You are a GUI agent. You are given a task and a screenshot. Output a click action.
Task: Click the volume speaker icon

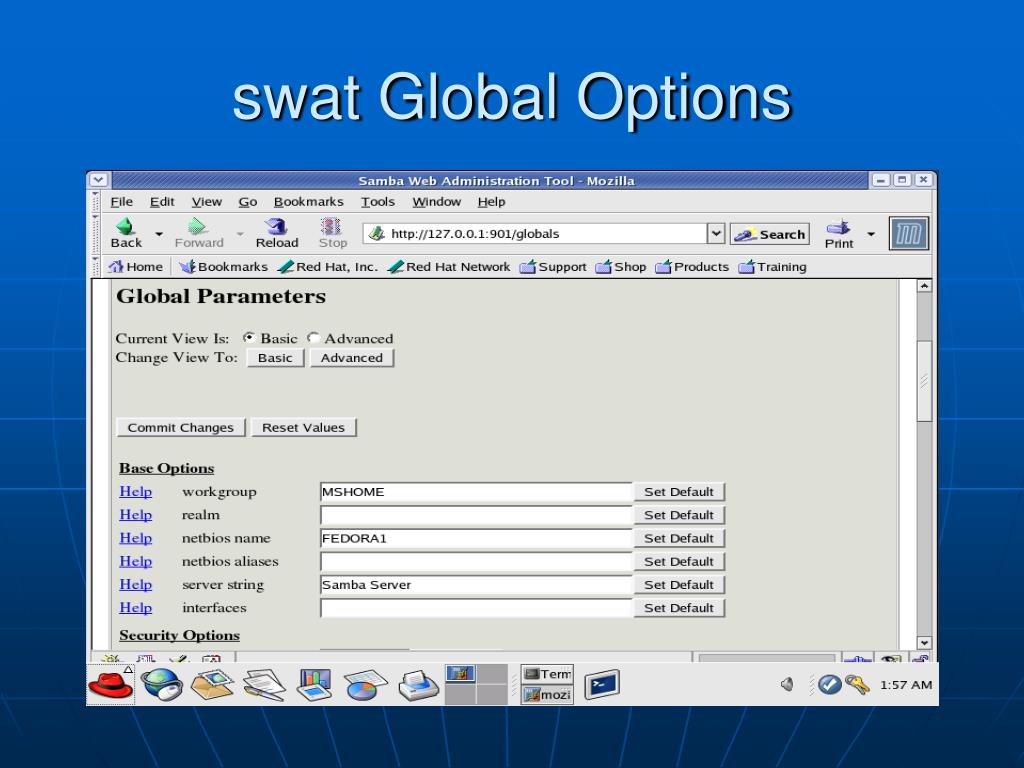[x=788, y=684]
